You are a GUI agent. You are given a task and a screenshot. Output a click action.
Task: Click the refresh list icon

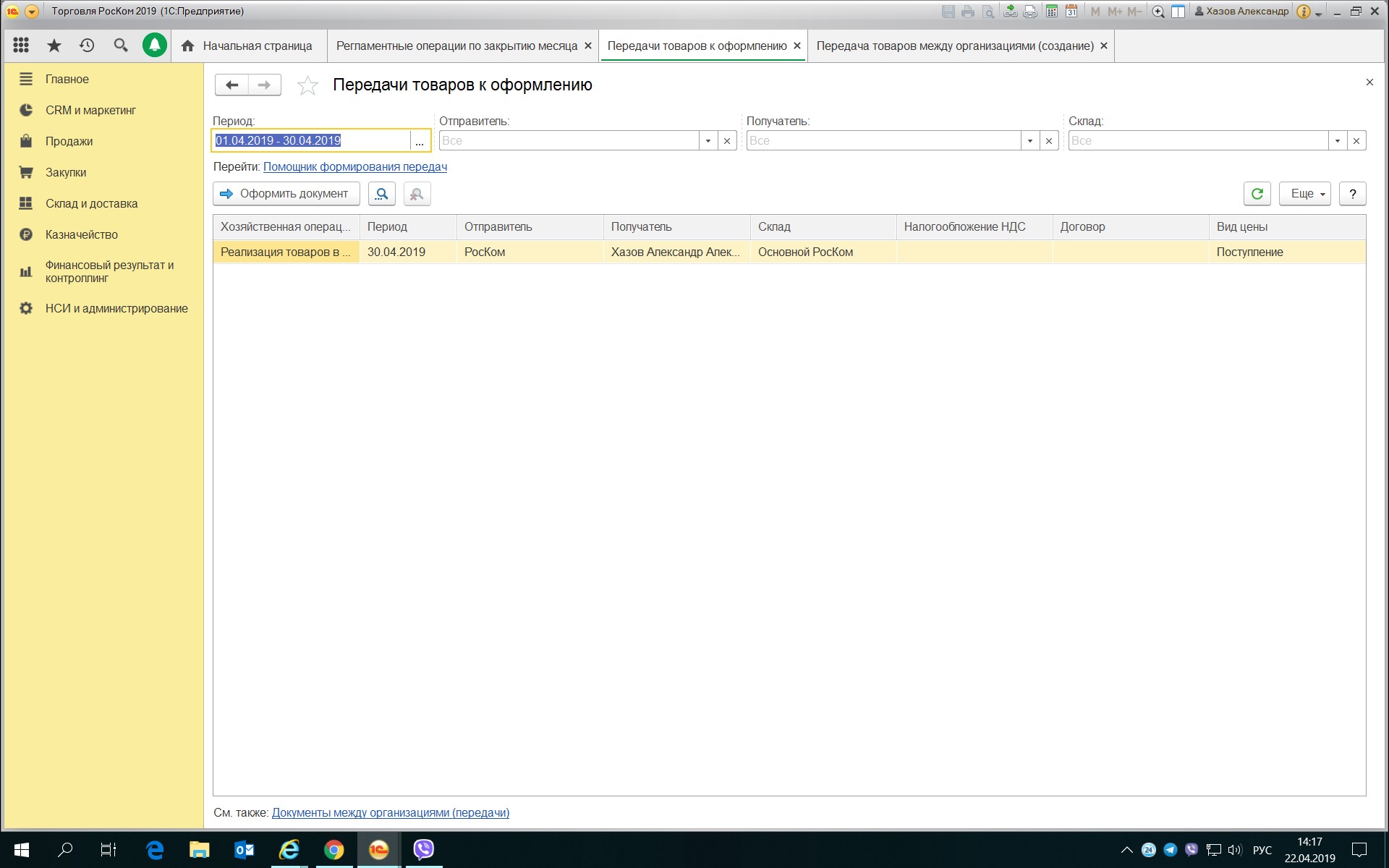1257,194
